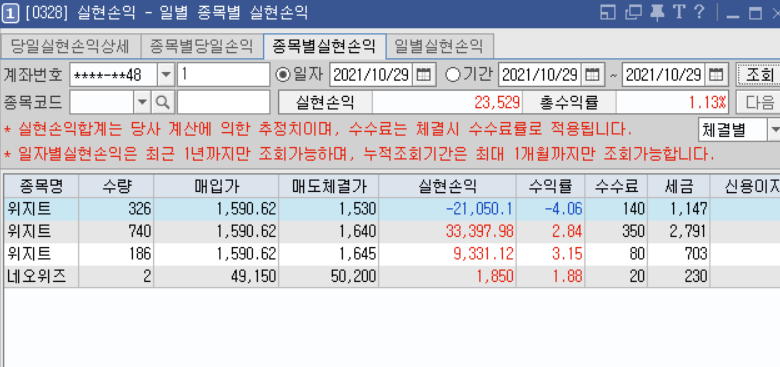Click the 매도체결가 column header
The image size is (780, 367).
point(328,186)
